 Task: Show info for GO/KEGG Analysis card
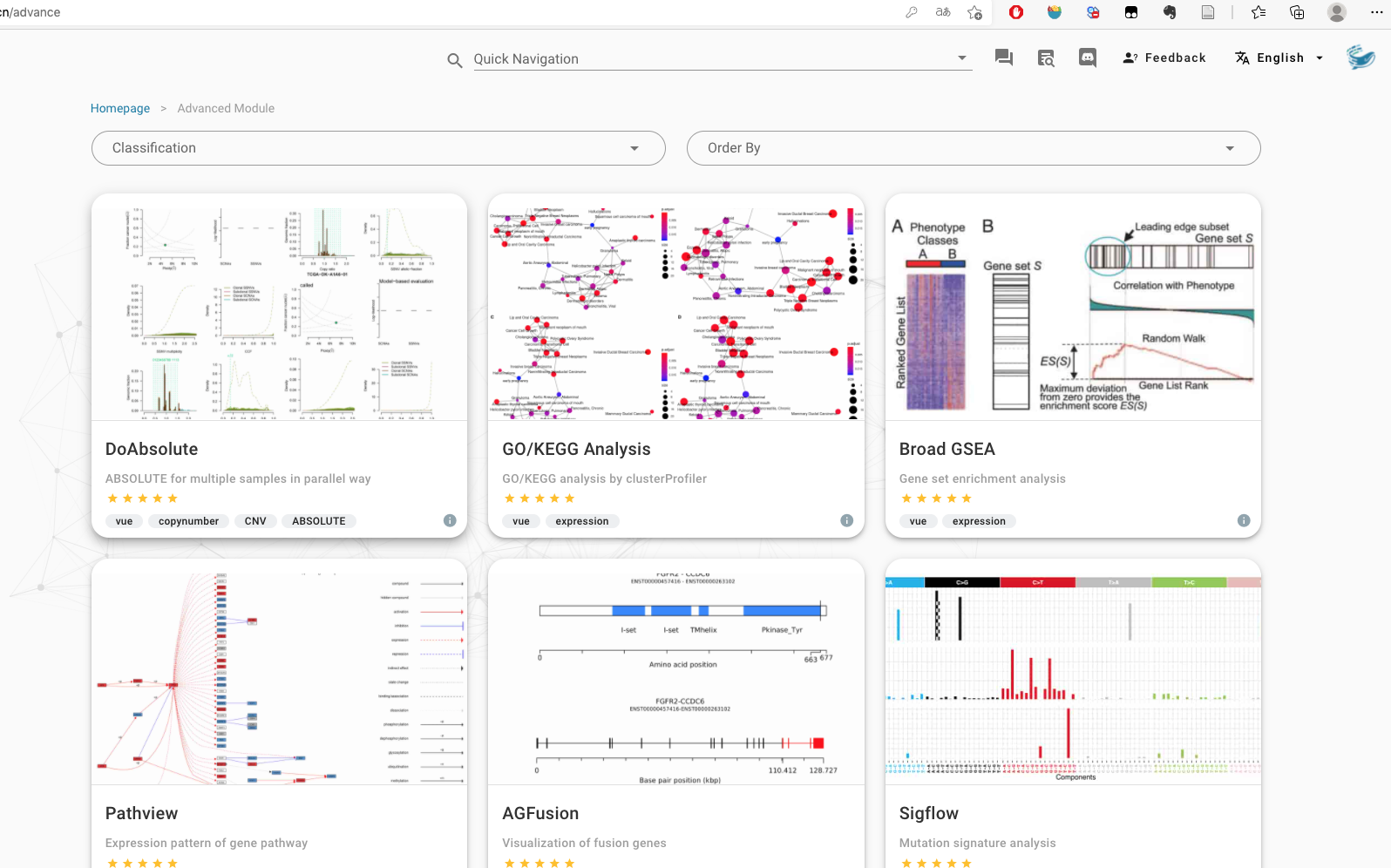(x=846, y=520)
